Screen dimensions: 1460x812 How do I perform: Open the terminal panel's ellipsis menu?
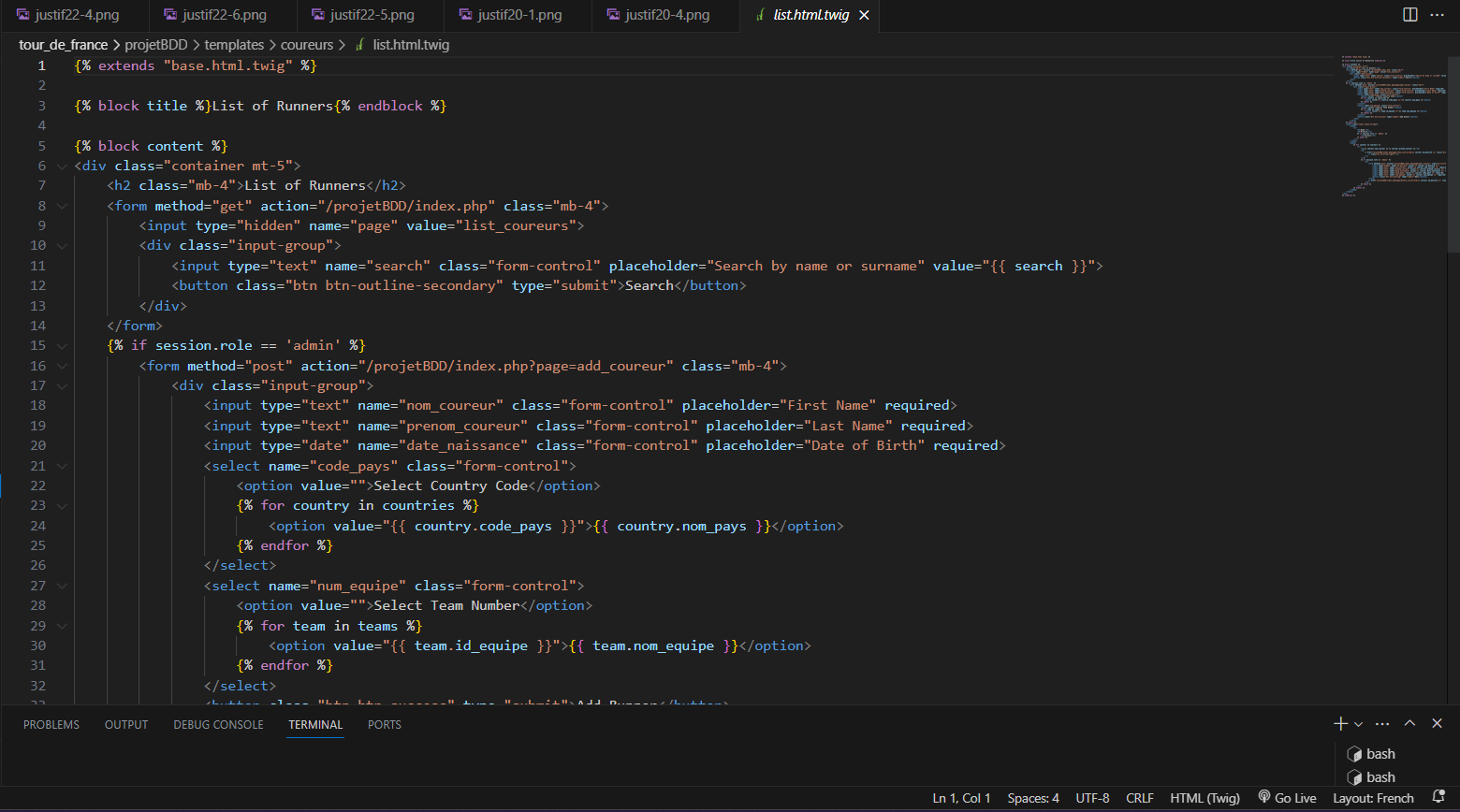click(1382, 723)
